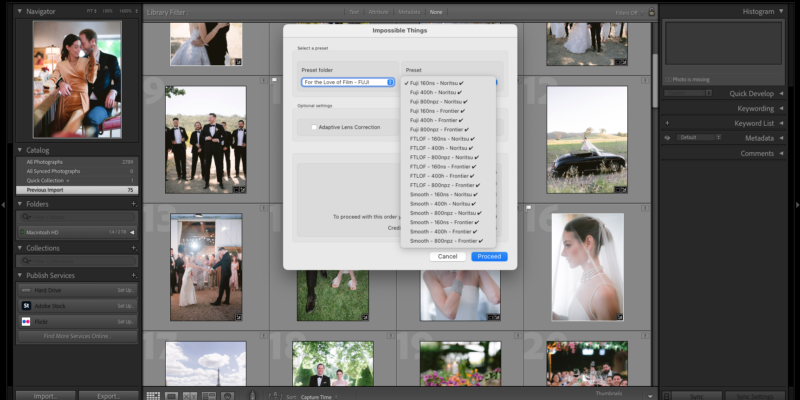Click the Flickr logo icon
The width and height of the screenshot is (800, 400).
[26, 321]
